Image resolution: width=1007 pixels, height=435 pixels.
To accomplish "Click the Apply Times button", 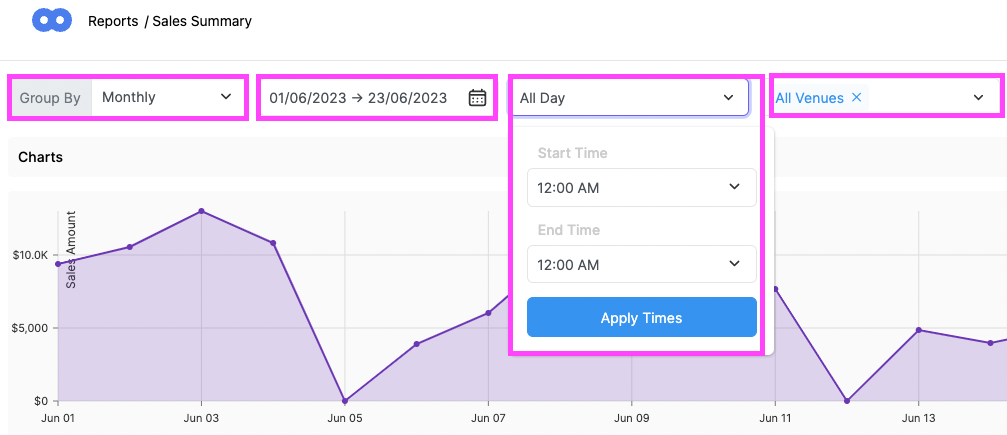I will (642, 317).
